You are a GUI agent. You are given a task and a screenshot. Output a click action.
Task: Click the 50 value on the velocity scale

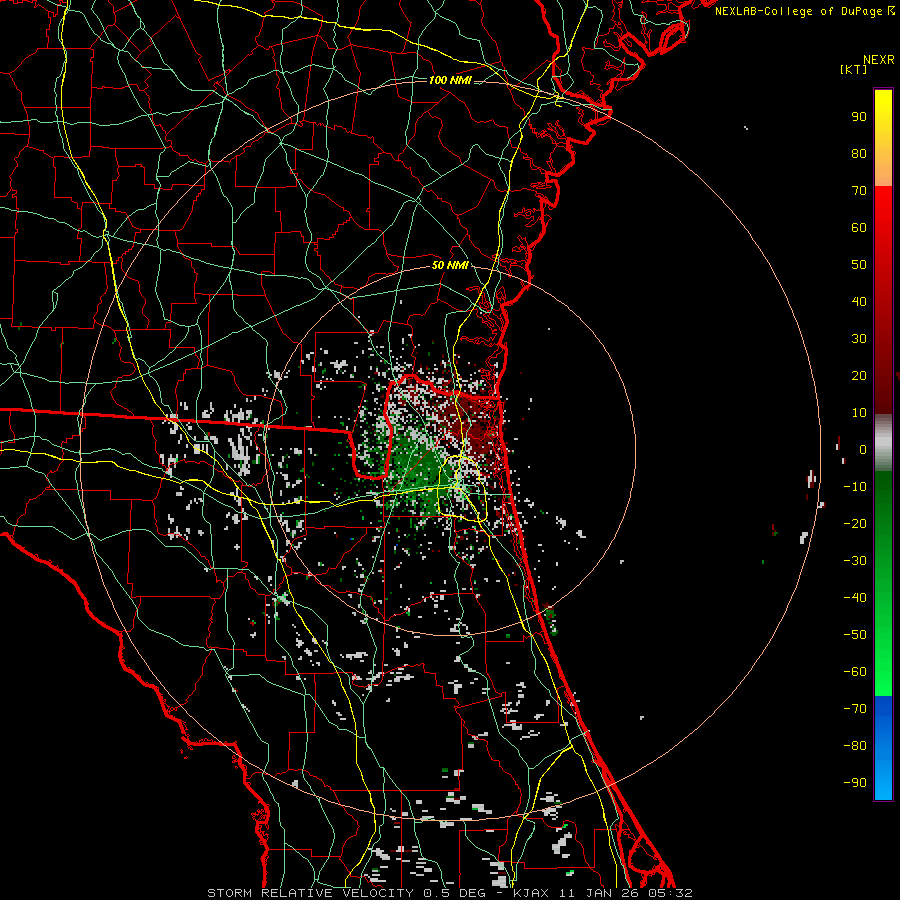pyautogui.click(x=859, y=265)
